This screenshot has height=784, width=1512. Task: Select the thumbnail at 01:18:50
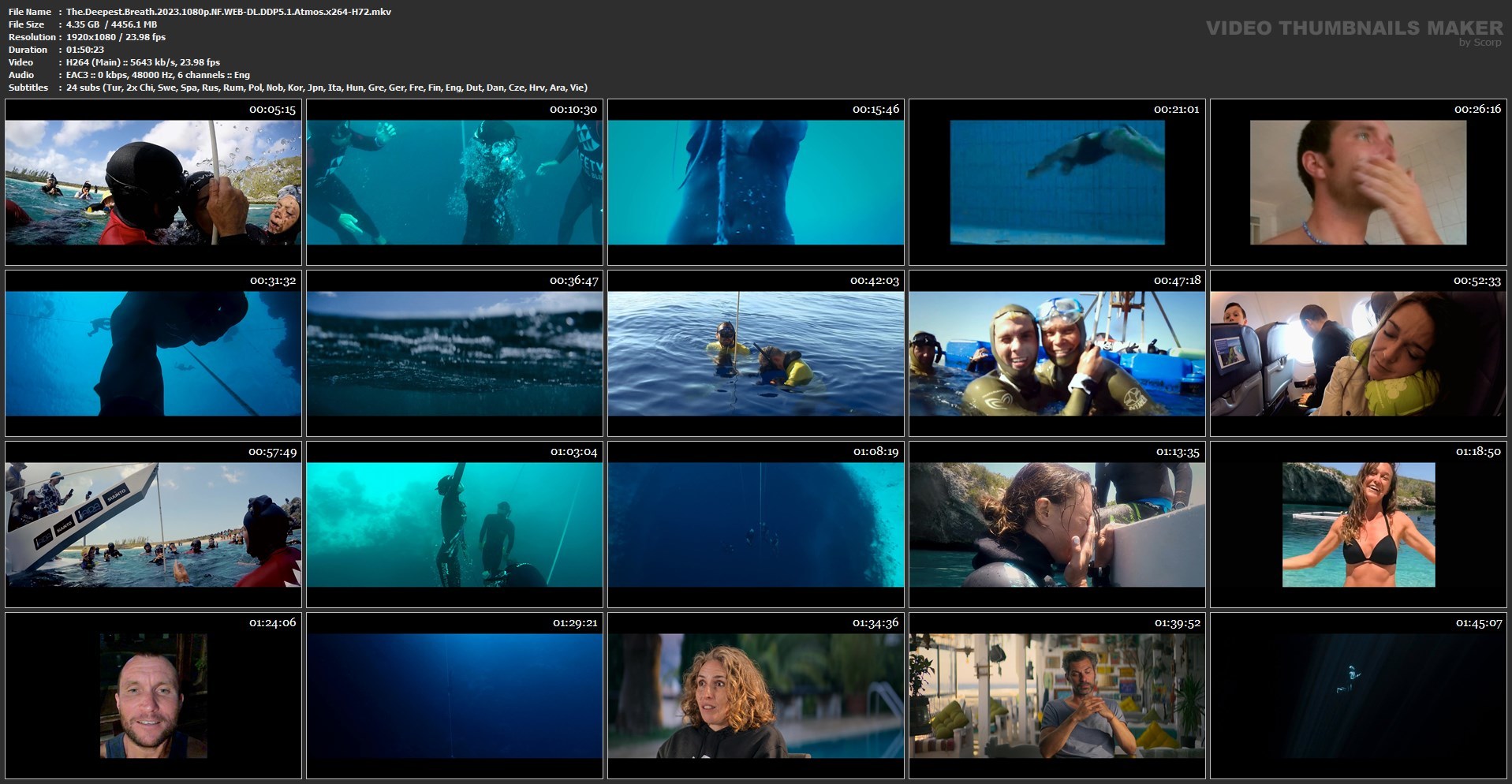1358,525
